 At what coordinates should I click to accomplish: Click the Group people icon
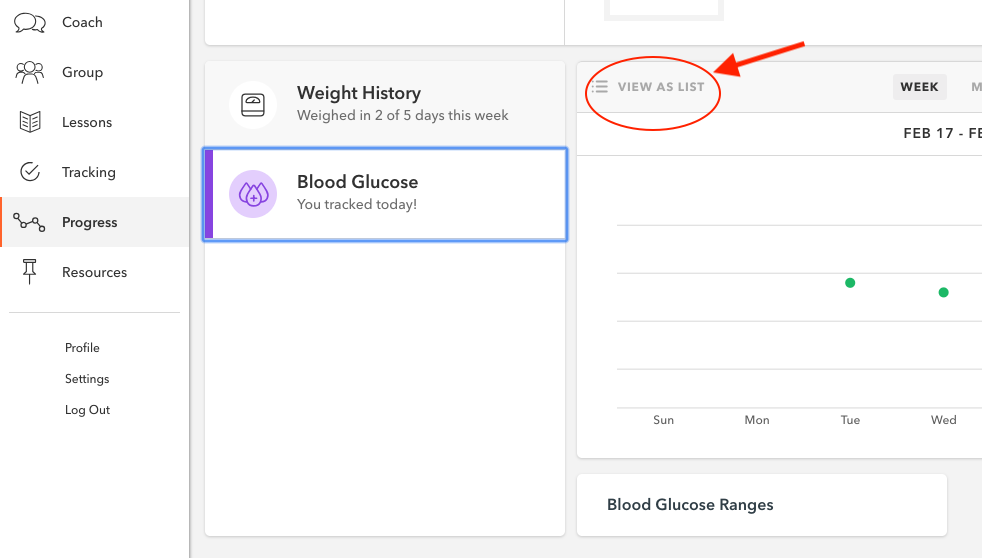(x=29, y=73)
